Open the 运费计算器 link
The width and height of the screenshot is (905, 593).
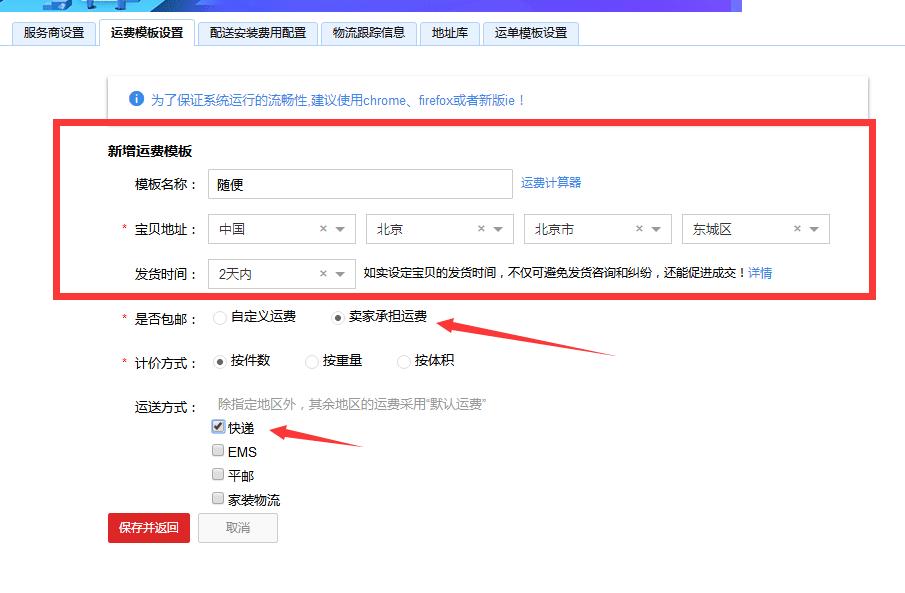click(549, 184)
